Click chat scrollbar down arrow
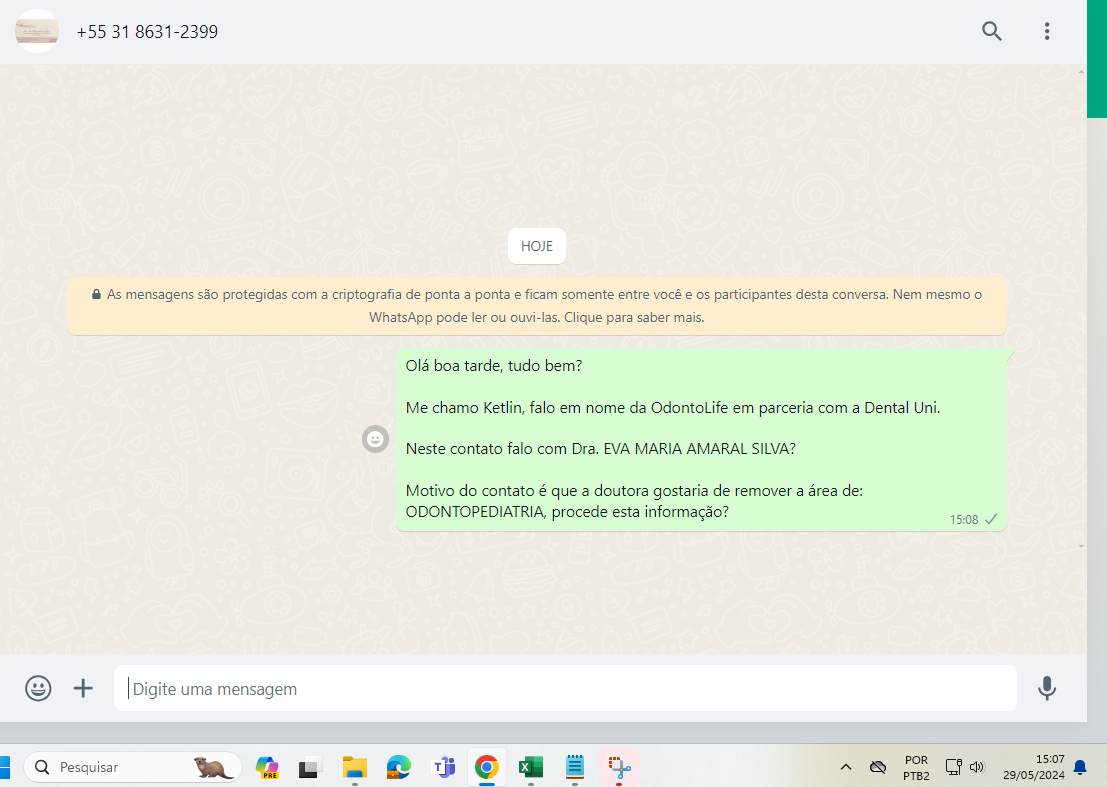 tap(1082, 546)
